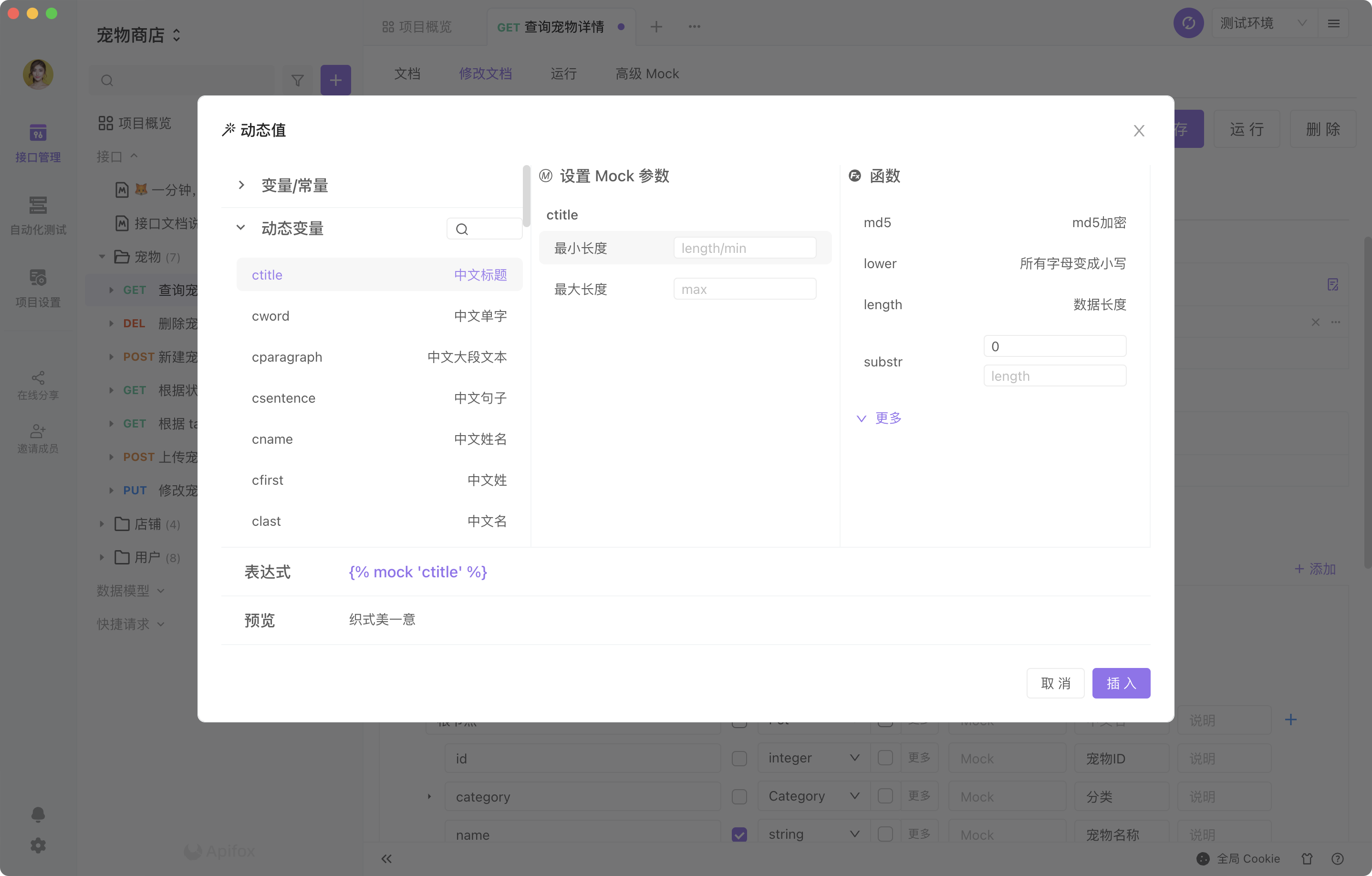Image resolution: width=1372 pixels, height=876 pixels.
Task: Open the notification bell at bottom left
Action: (x=38, y=814)
